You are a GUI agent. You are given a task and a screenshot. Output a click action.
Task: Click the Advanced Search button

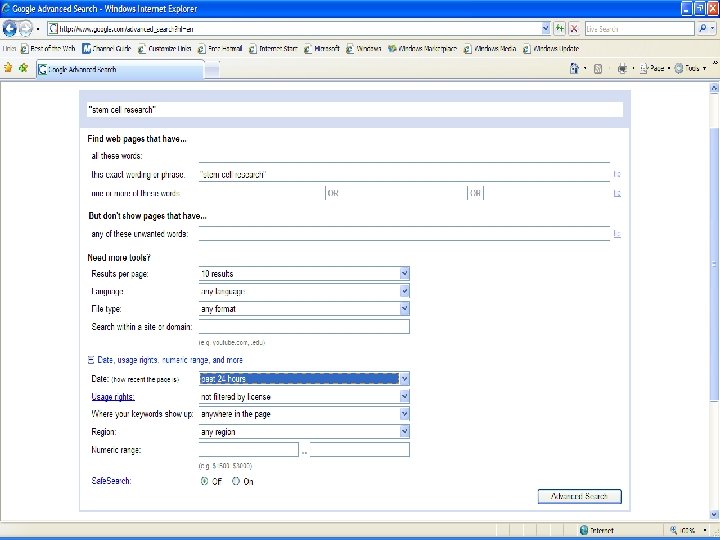(579, 496)
